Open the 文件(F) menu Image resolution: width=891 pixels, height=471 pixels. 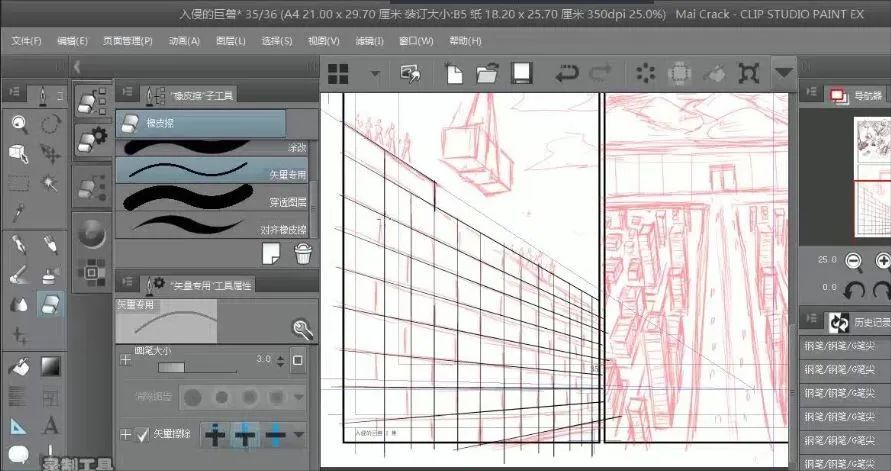coord(26,41)
